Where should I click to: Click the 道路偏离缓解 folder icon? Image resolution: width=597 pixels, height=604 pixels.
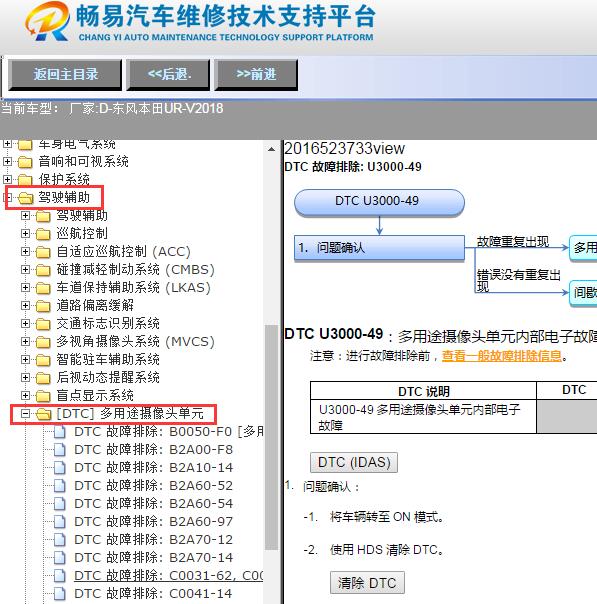43,306
